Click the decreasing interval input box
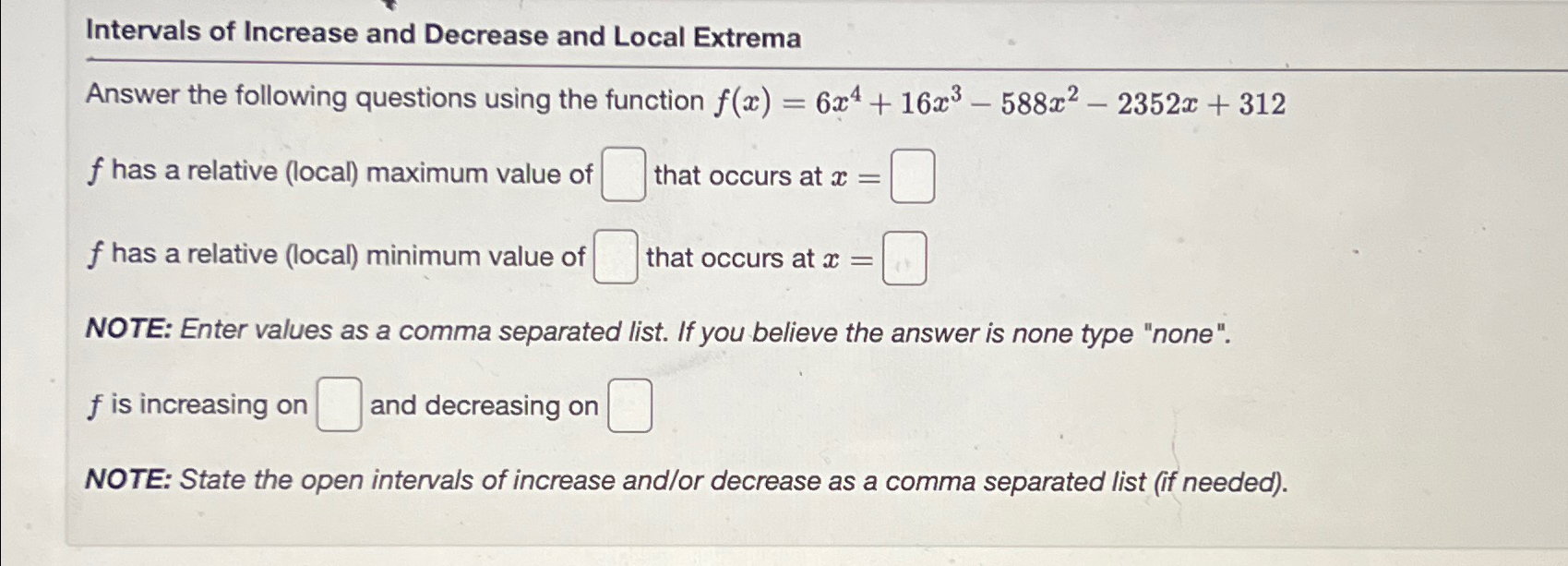The image size is (1568, 566). click(628, 406)
